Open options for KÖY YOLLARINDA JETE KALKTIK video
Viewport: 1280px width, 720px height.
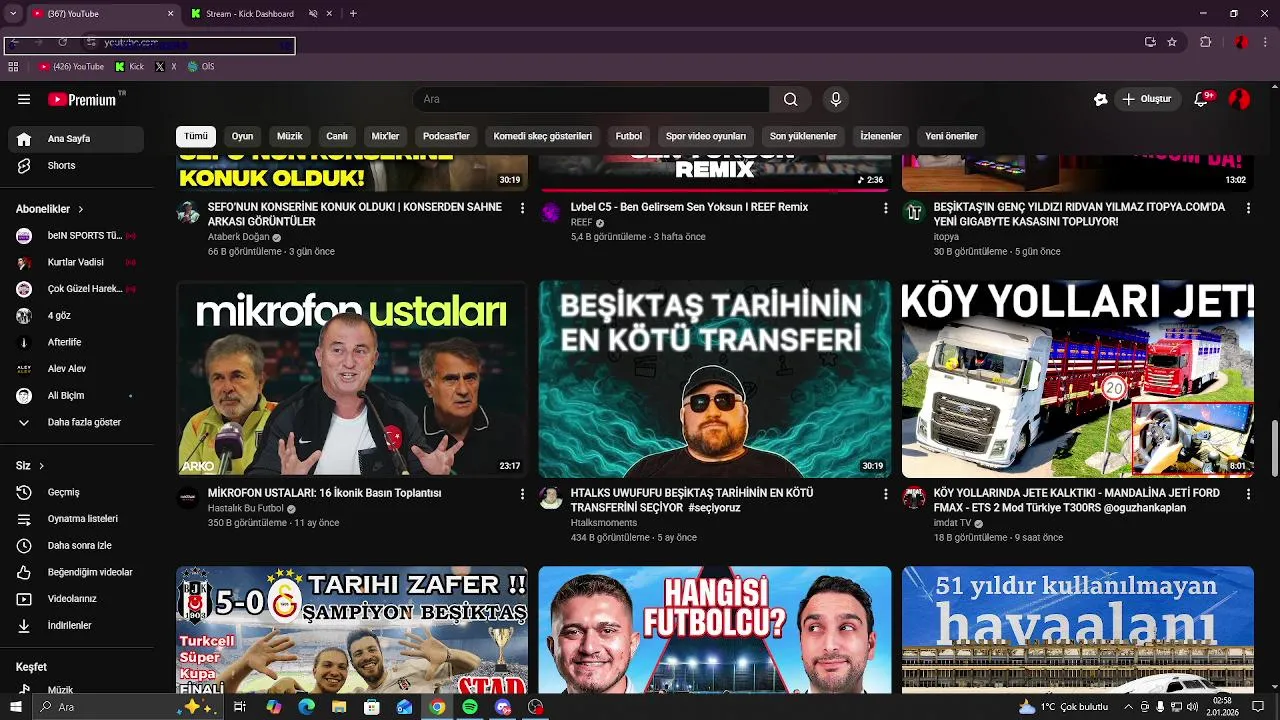pos(1248,494)
